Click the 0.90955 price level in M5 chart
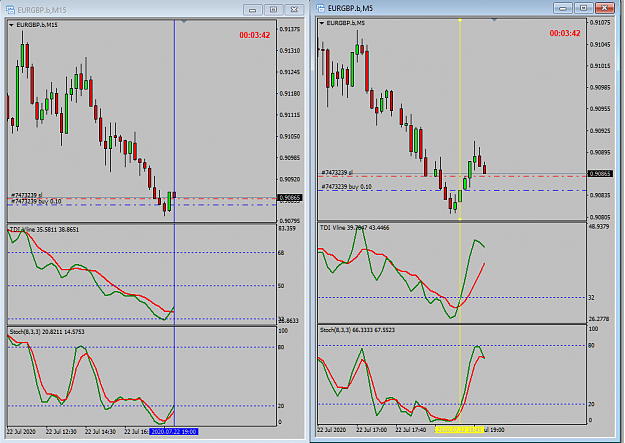 pos(600,109)
